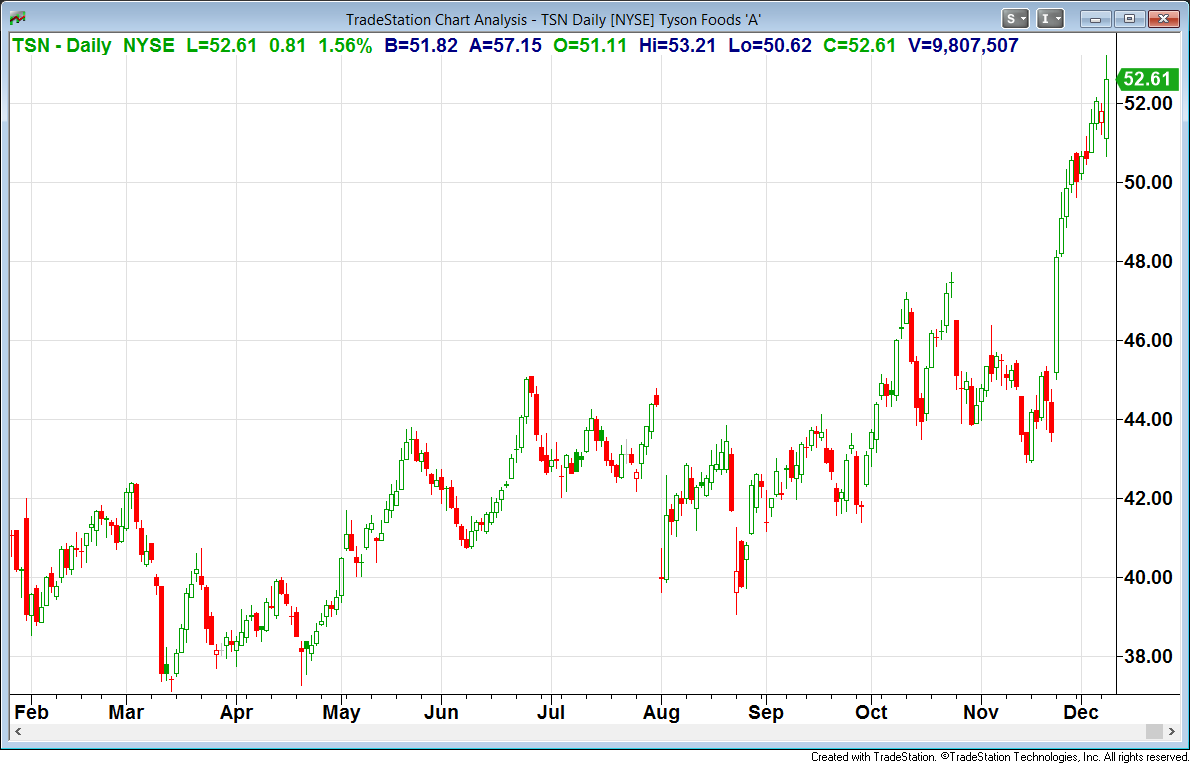The width and height of the screenshot is (1190, 763).
Task: Click the Sep date axis label
Action: coord(765,713)
